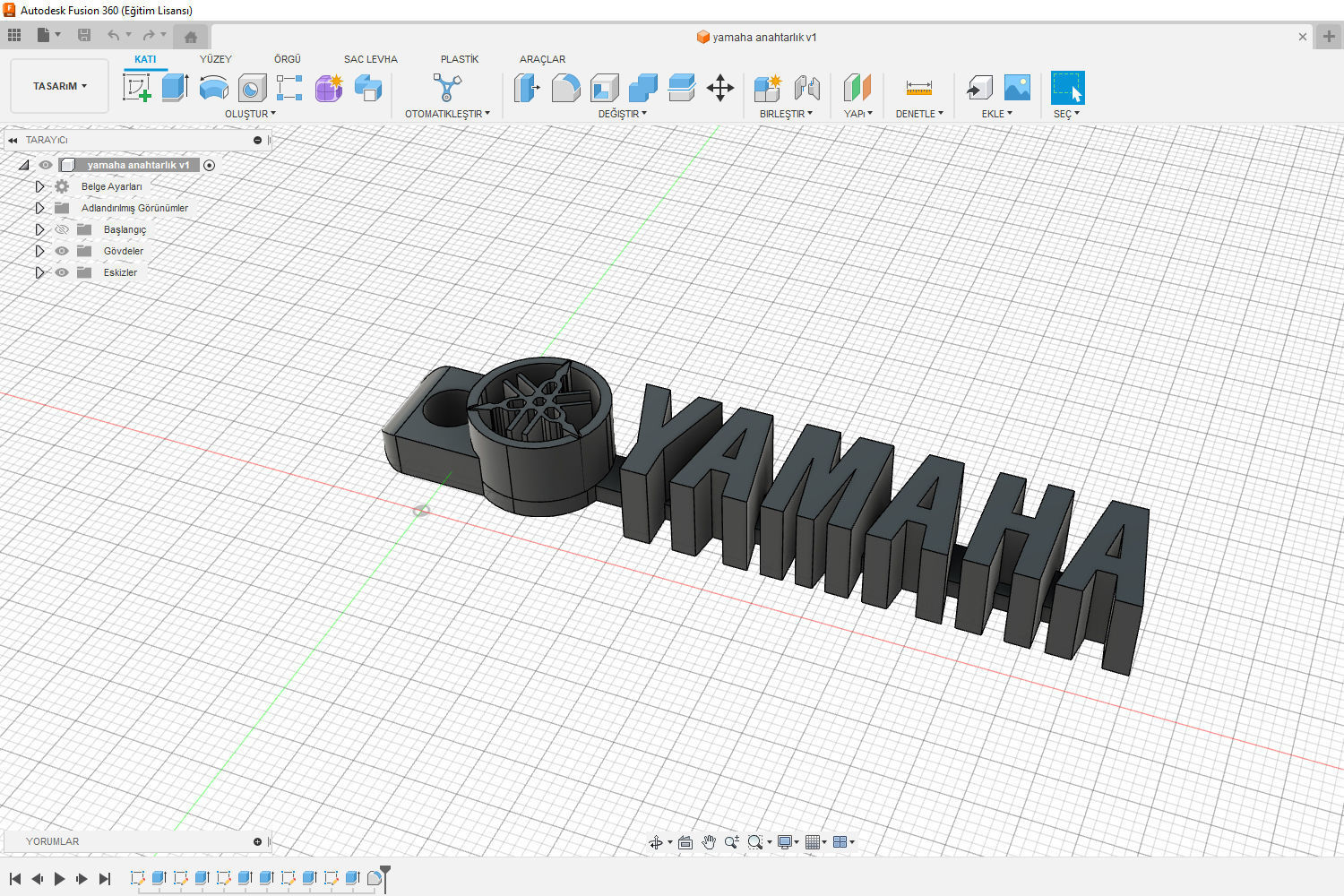Switch to the YÜZEY tab
The image size is (1344, 896).
(215, 59)
